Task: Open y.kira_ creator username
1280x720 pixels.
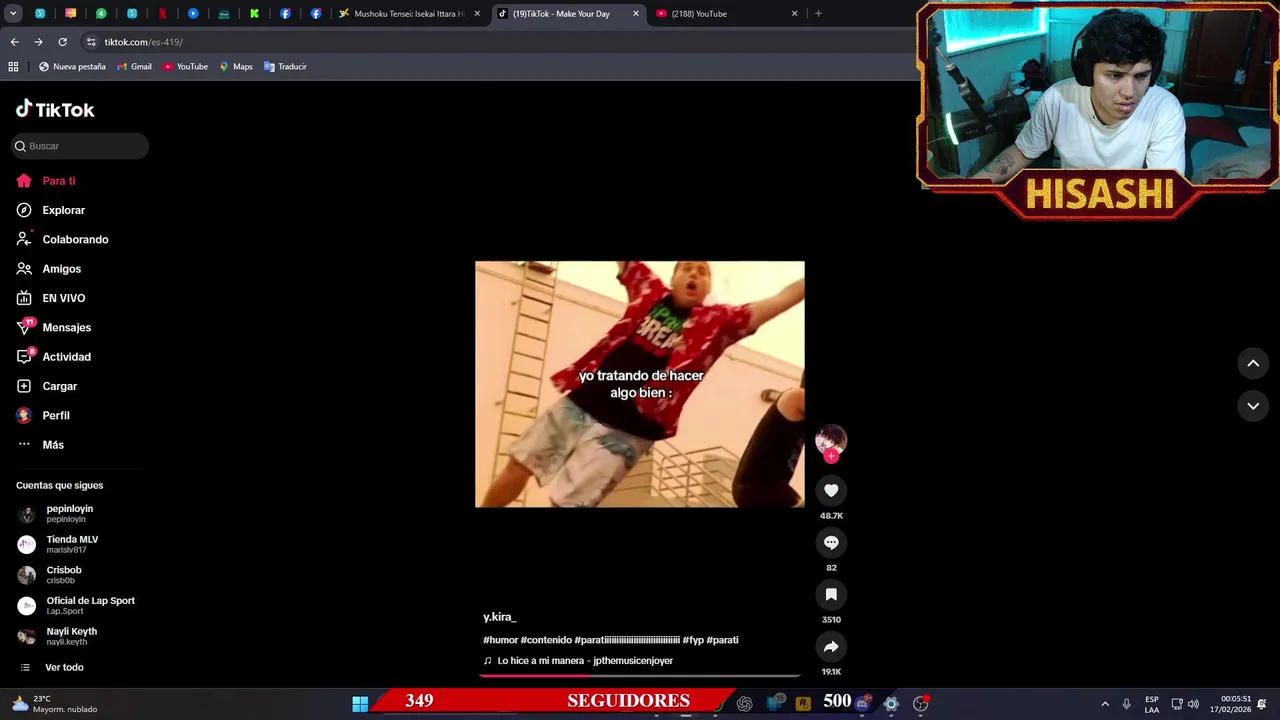Action: pyautogui.click(x=500, y=617)
